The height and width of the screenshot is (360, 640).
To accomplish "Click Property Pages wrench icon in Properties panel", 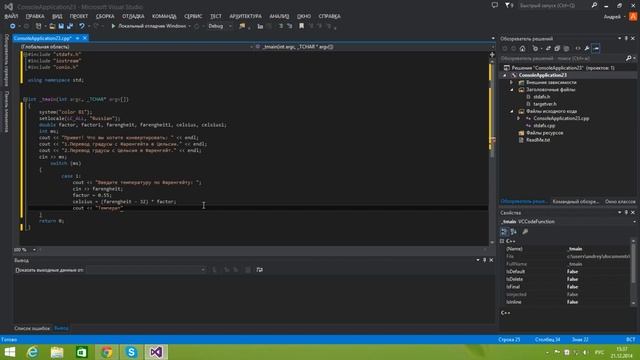I will click(525, 232).
